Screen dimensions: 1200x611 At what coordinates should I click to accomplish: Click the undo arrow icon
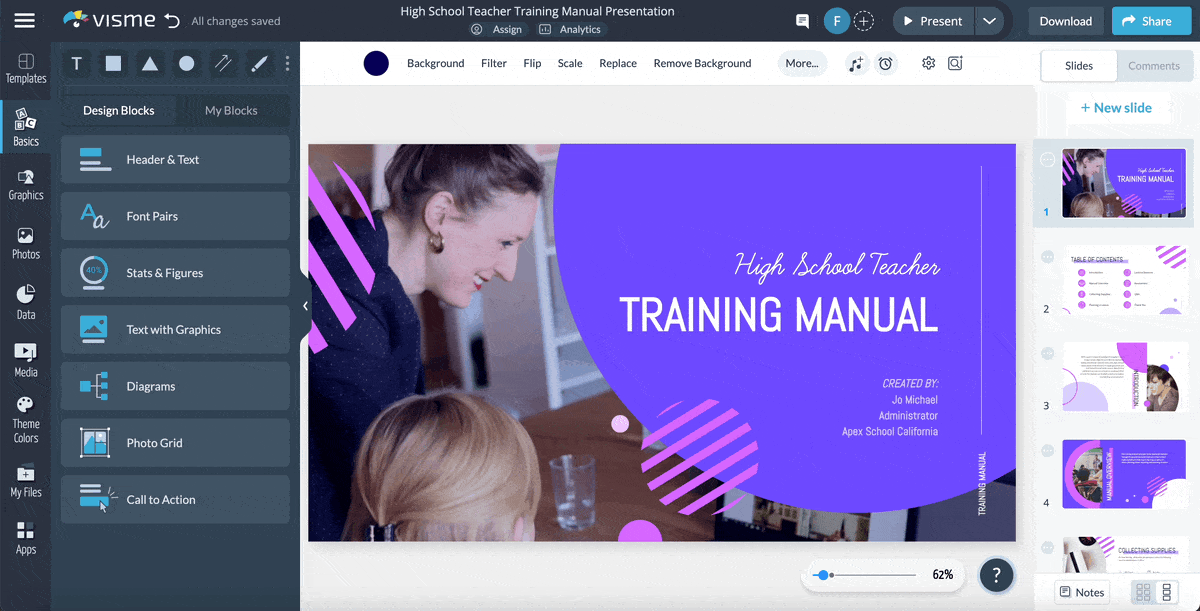(x=172, y=21)
